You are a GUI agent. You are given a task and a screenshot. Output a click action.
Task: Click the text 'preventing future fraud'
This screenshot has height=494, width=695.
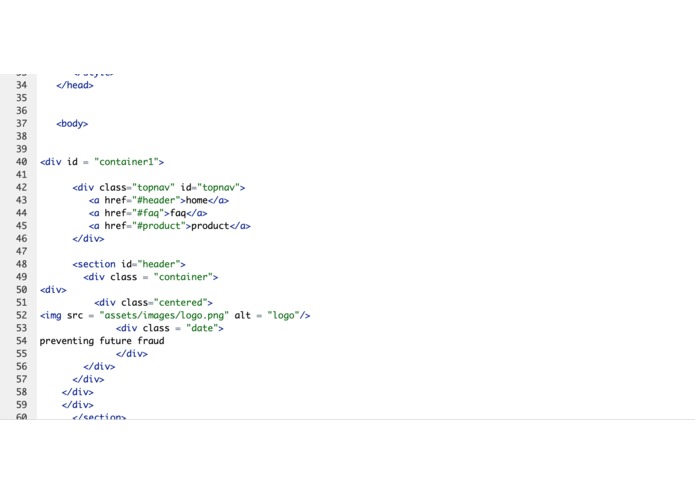point(102,341)
